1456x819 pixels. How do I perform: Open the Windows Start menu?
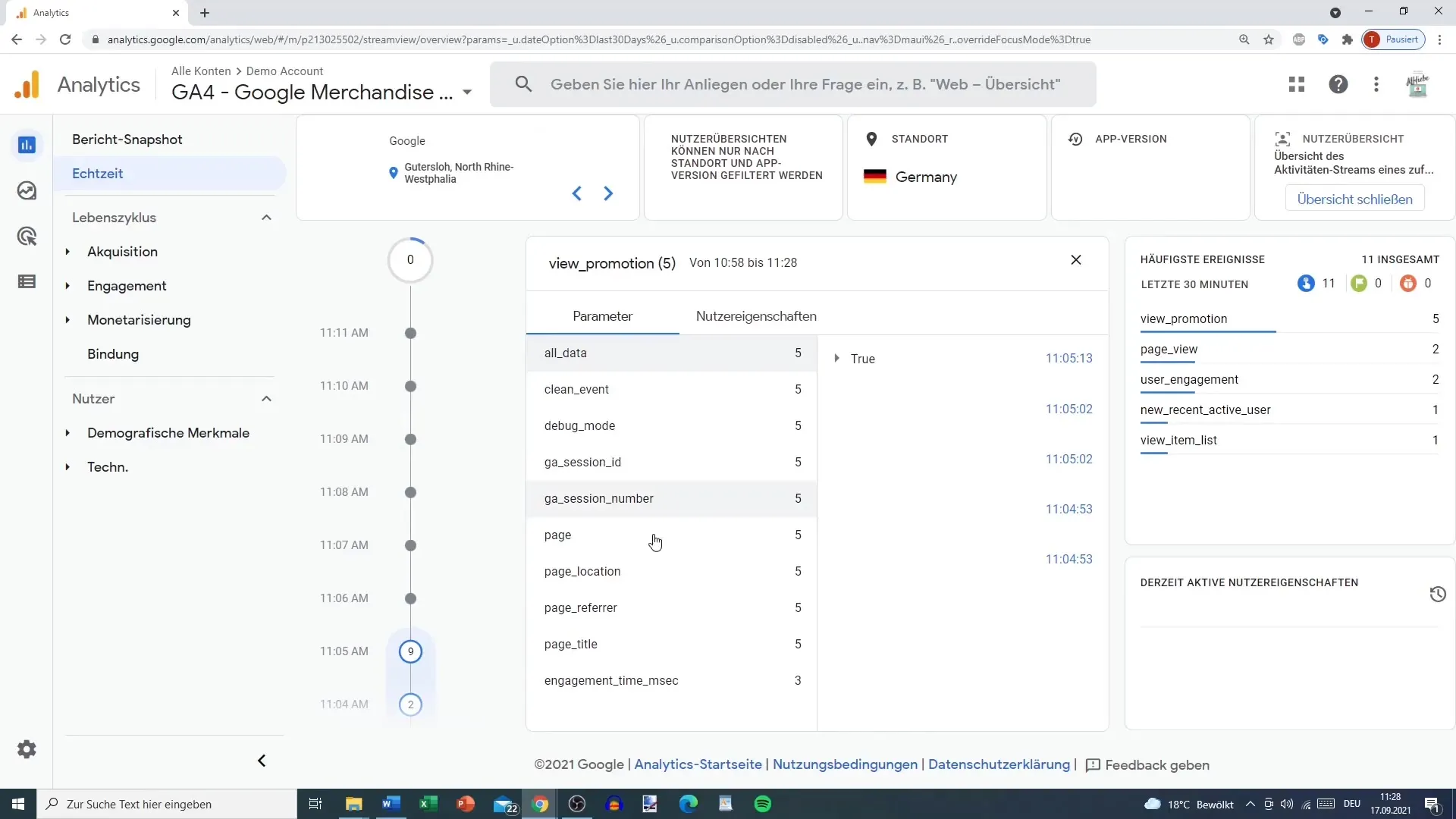pyautogui.click(x=18, y=804)
